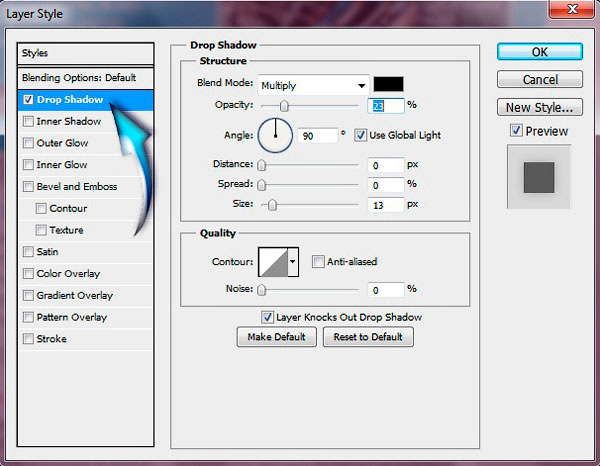The image size is (600, 466).
Task: Click the Spread slider handle
Action: click(261, 185)
